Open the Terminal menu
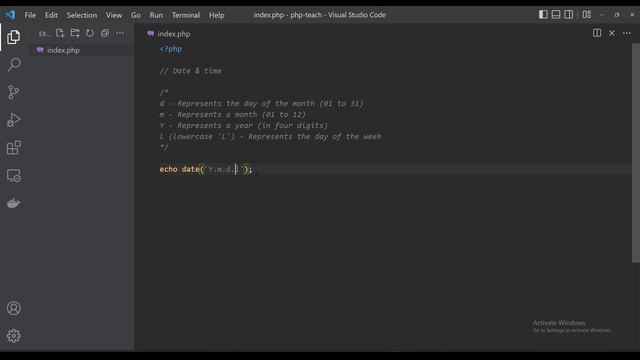 186,15
